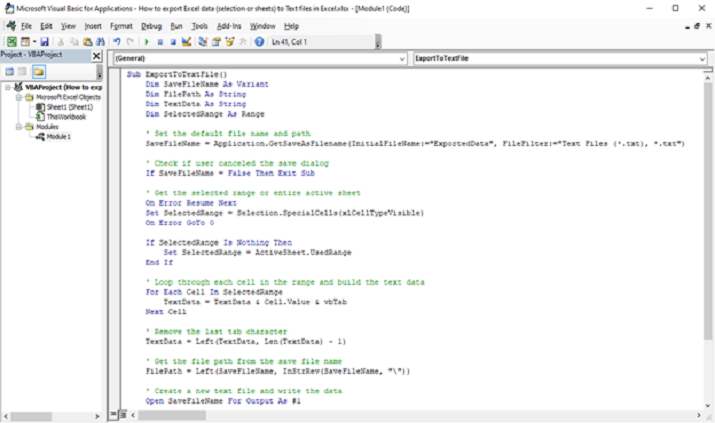Click the 'On Error Resume Next' code line
This screenshot has width=715, height=423.
point(191,203)
